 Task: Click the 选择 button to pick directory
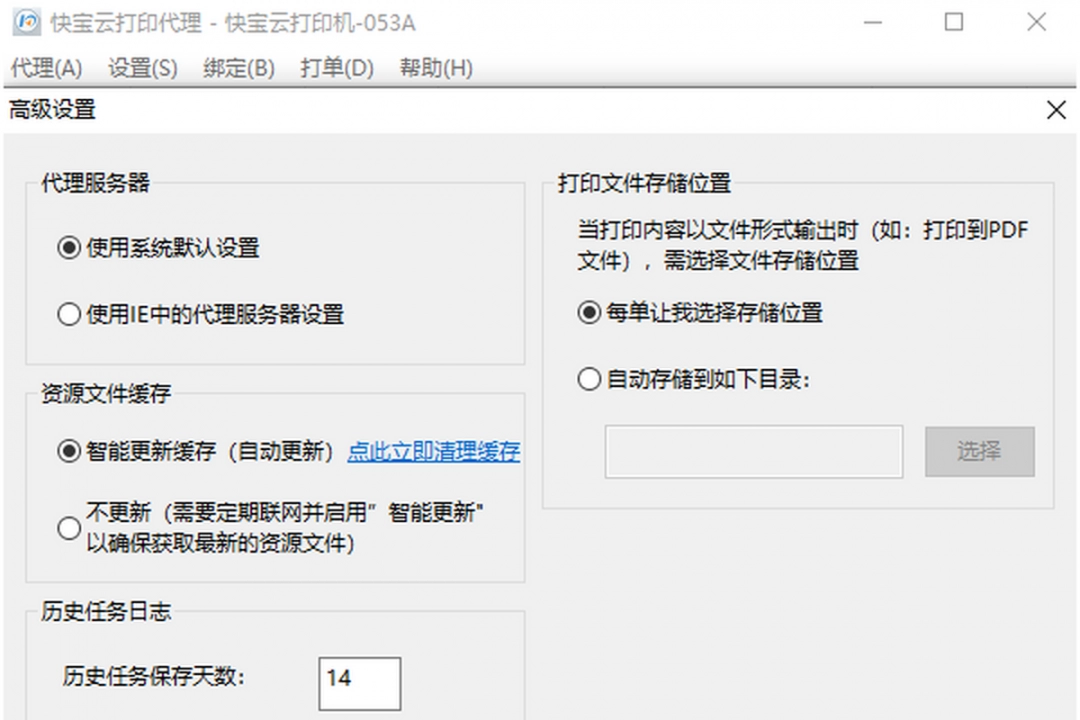[x=980, y=452]
